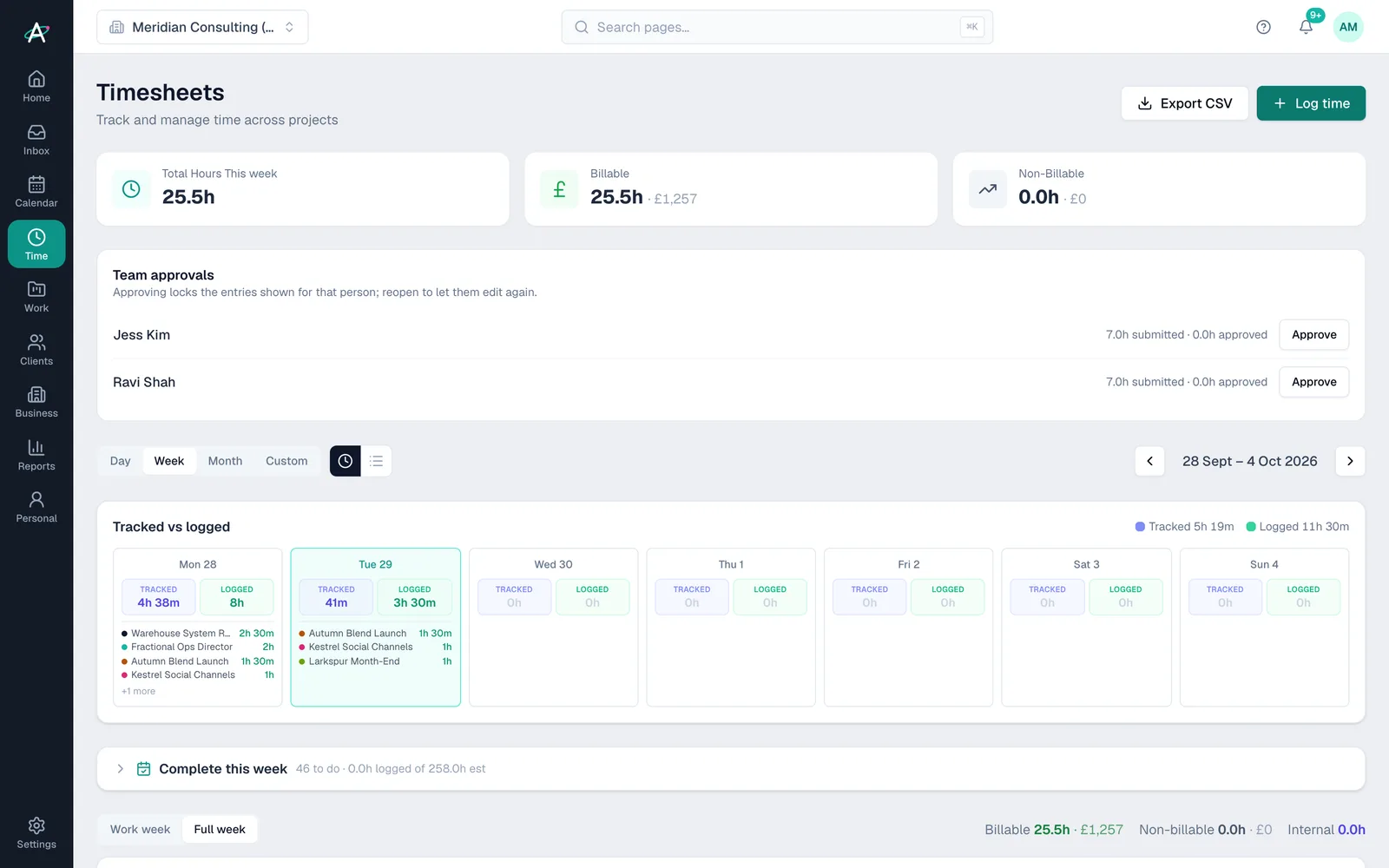1389x868 pixels.
Task: Switch to tracked clock view toggle
Action: point(346,461)
